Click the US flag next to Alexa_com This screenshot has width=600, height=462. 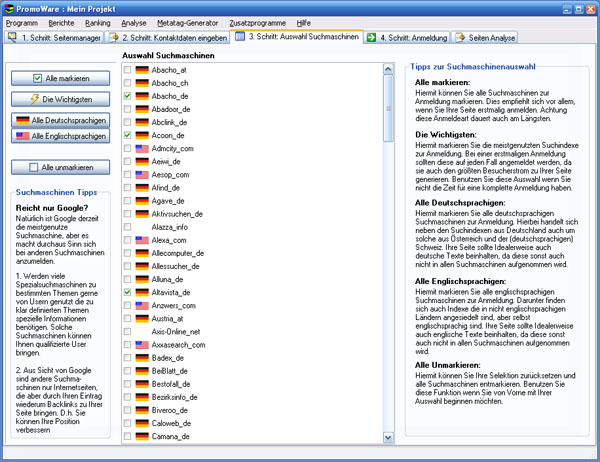coord(142,240)
